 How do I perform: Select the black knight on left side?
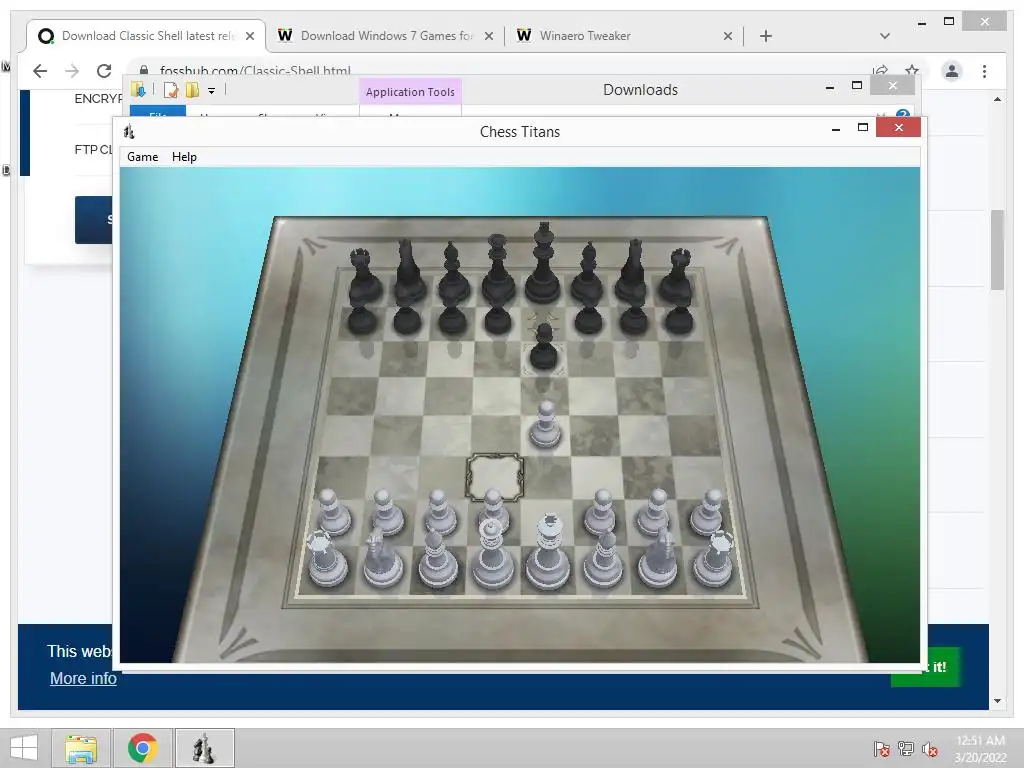point(408,272)
